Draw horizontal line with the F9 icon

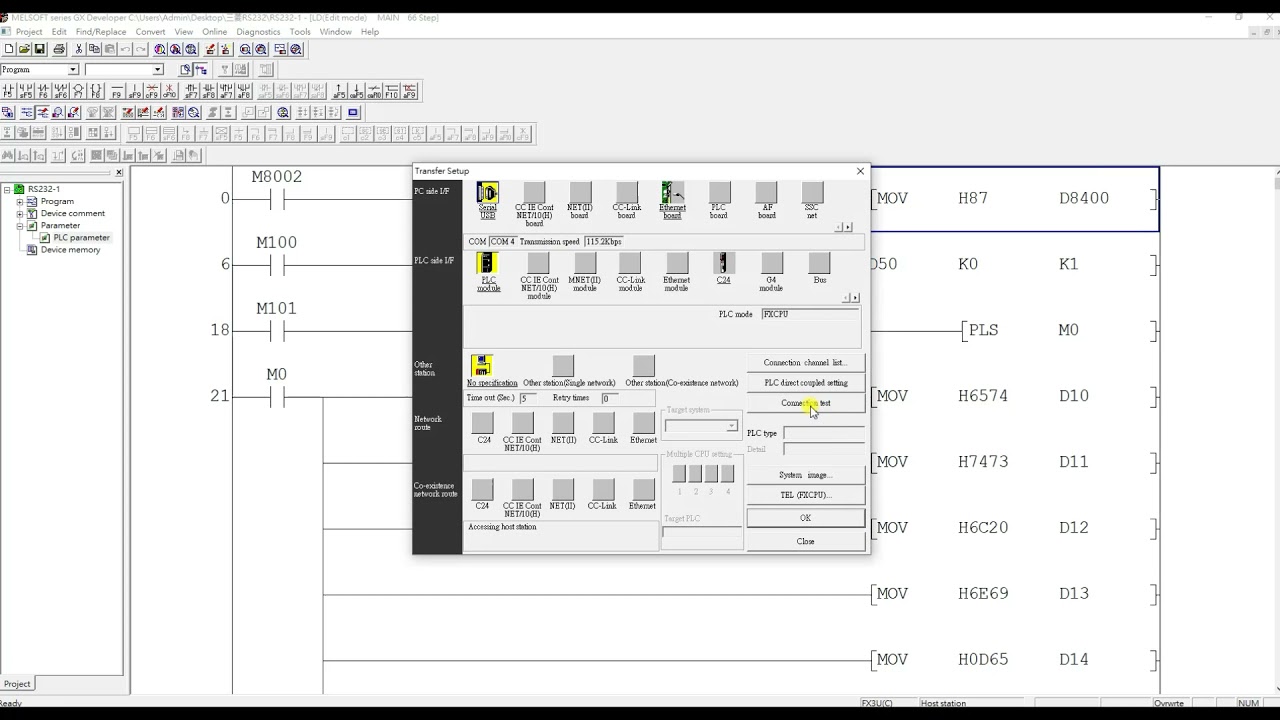pyautogui.click(x=117, y=91)
